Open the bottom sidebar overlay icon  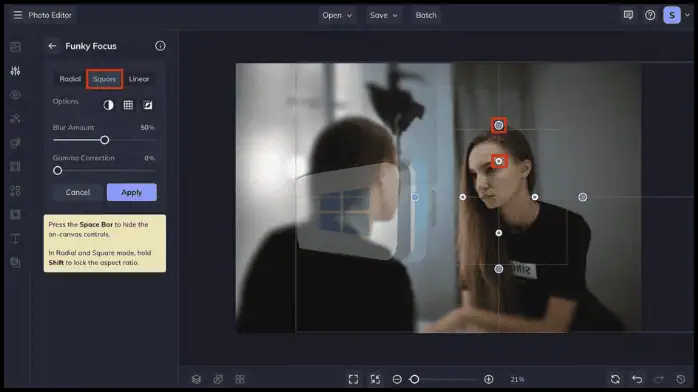[15, 263]
